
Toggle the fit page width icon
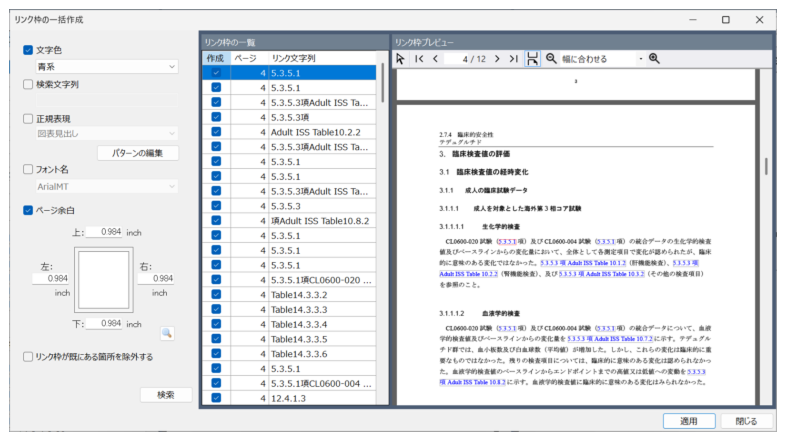(x=532, y=59)
